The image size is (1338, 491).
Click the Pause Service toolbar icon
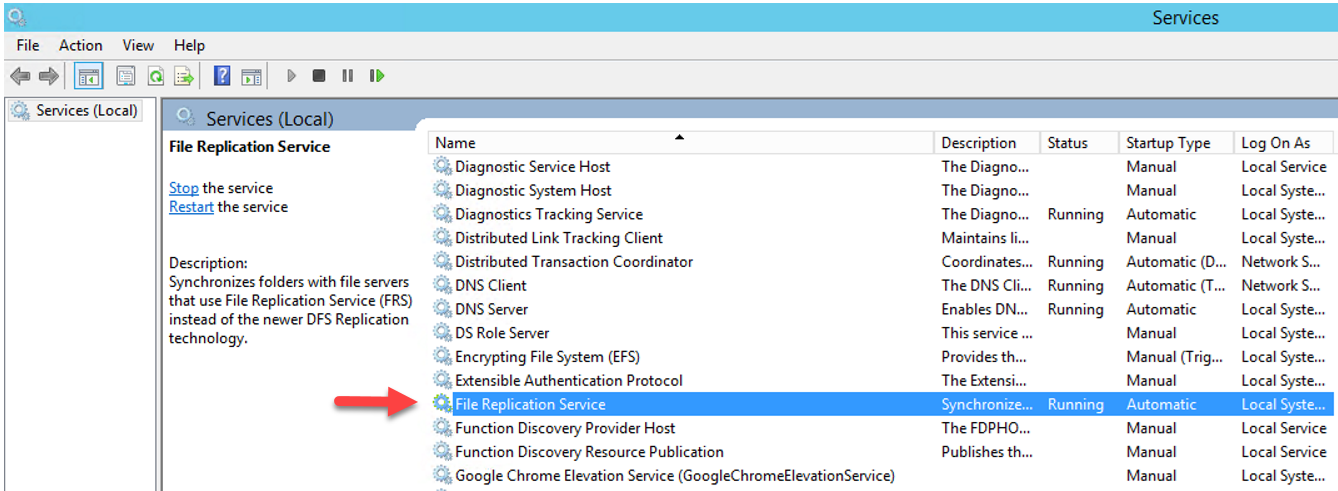point(347,76)
